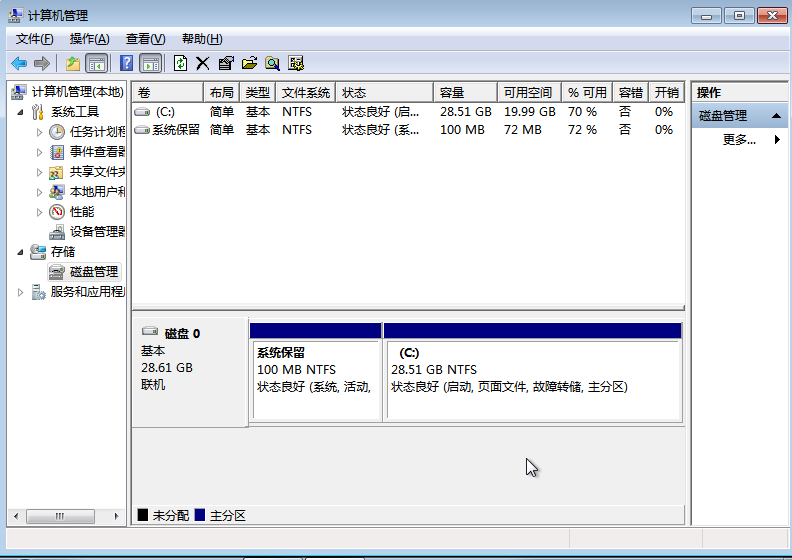Viewport: 792px width, 560px height.
Task: Click 更多... in the actions pane
Action: click(x=738, y=140)
